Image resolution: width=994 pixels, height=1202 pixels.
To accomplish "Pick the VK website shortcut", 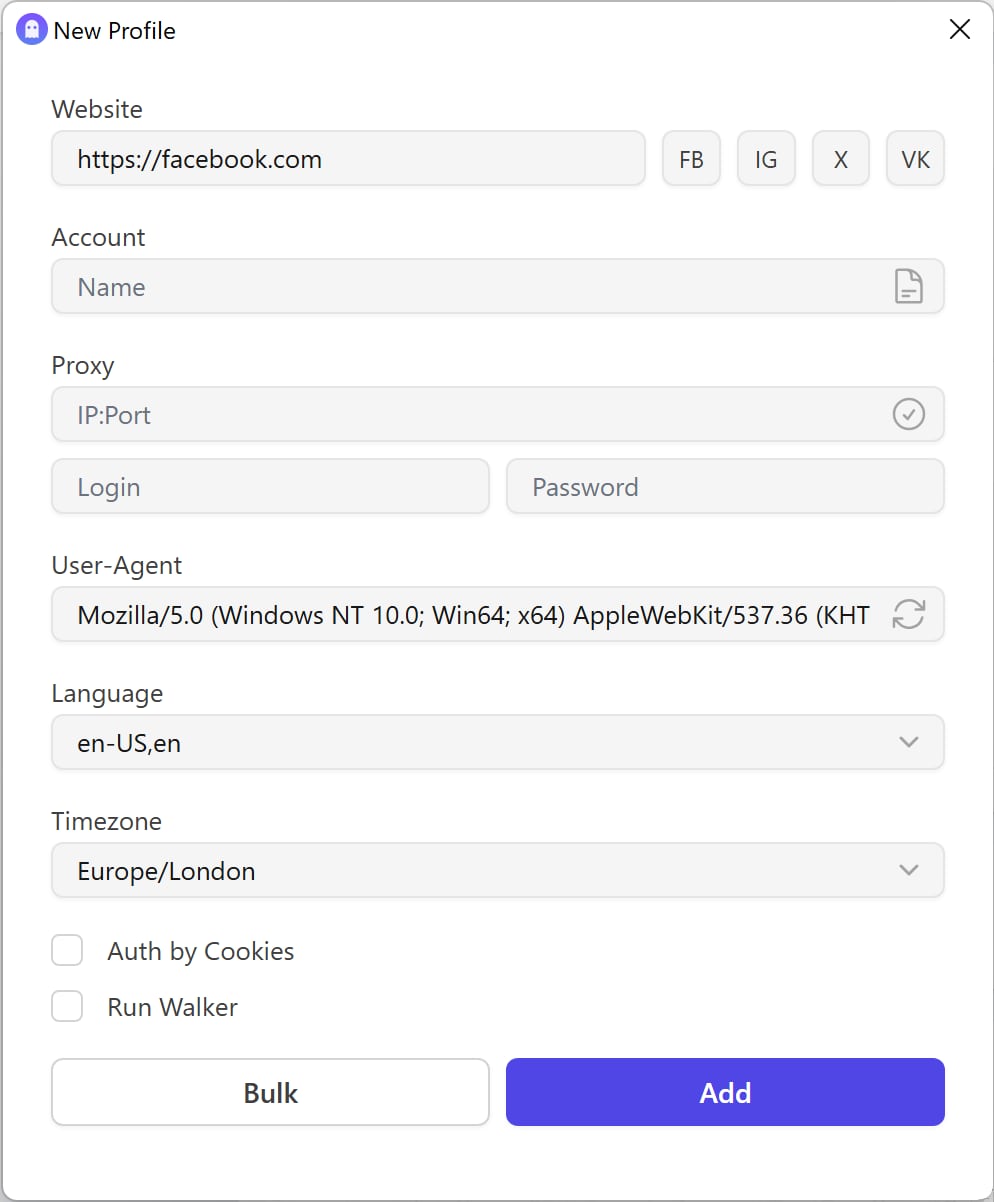I will 915,159.
